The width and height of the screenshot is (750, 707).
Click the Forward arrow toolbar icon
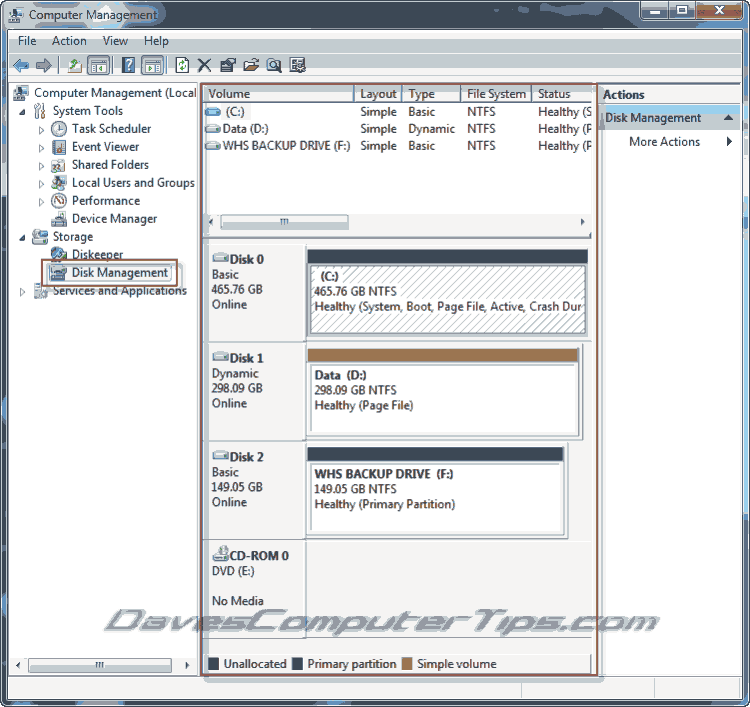click(44, 65)
